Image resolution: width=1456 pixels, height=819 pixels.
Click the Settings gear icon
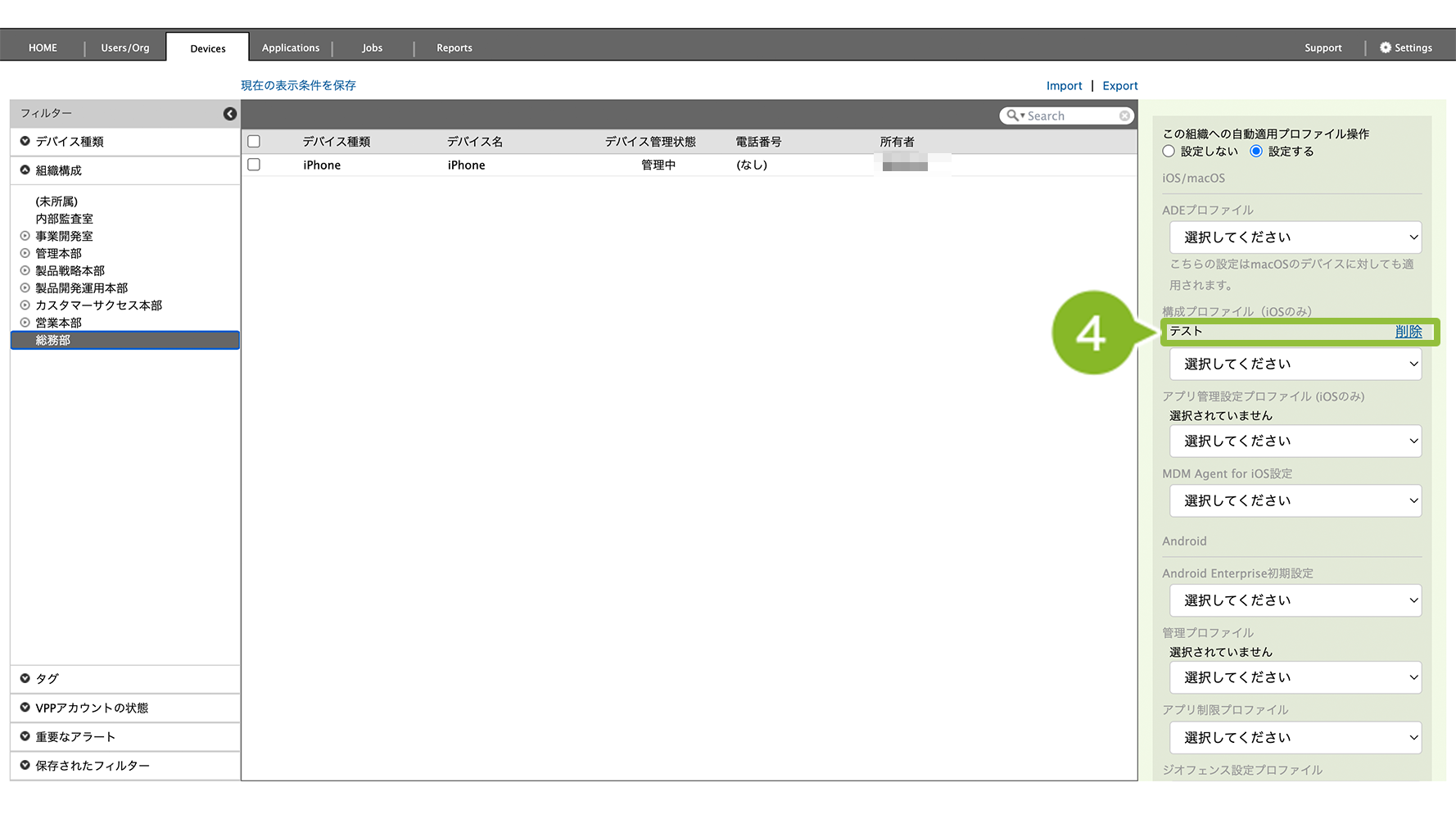[x=1385, y=48]
